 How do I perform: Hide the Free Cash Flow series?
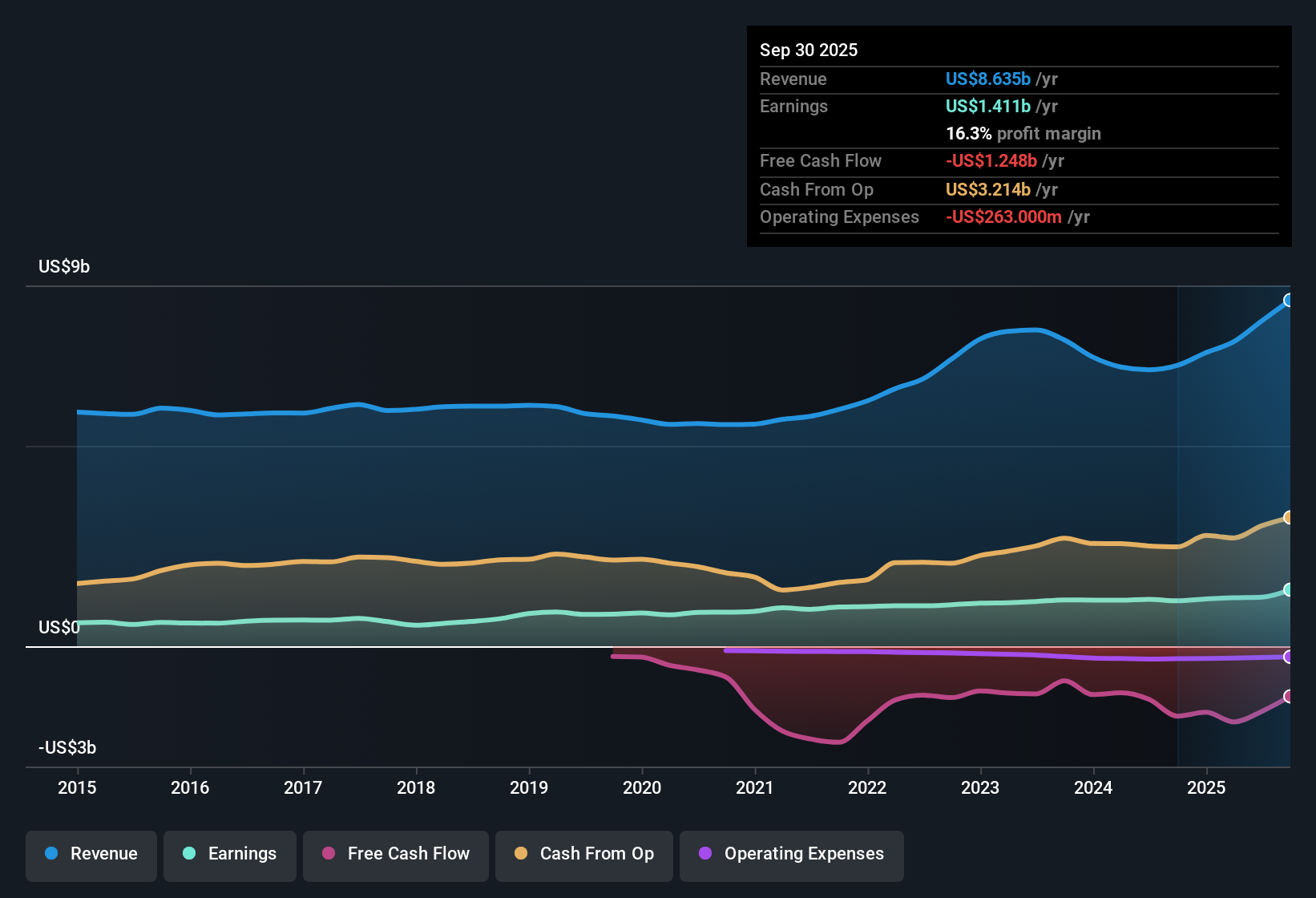click(x=396, y=854)
